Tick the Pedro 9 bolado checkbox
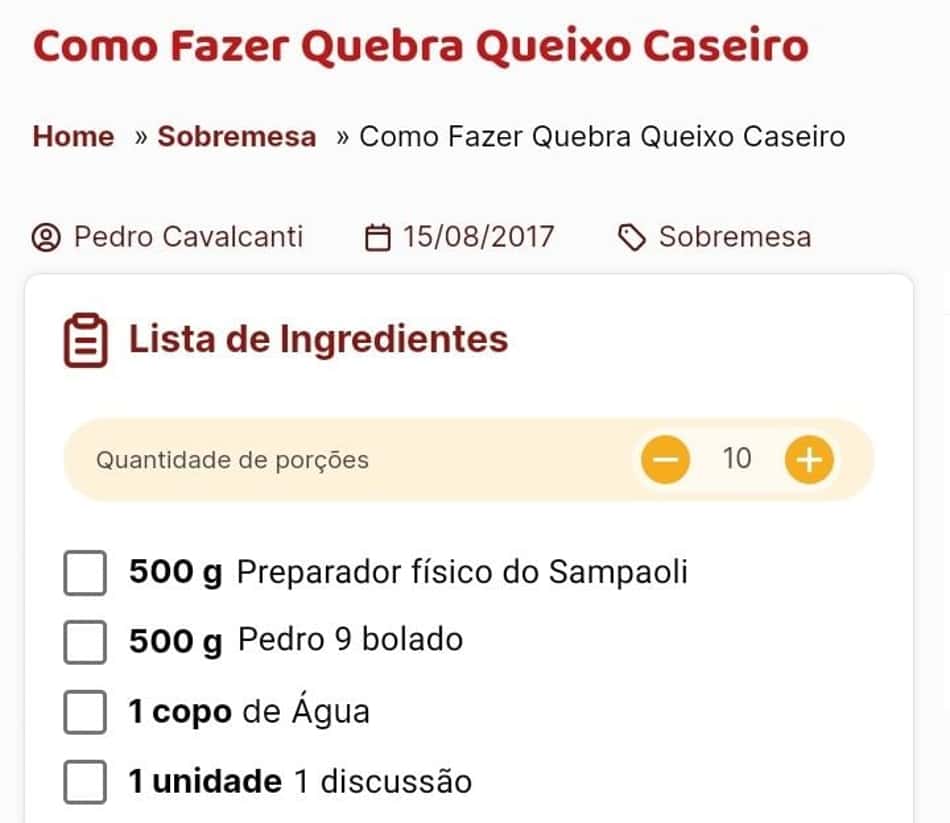The height and width of the screenshot is (823, 950). pyautogui.click(x=85, y=642)
